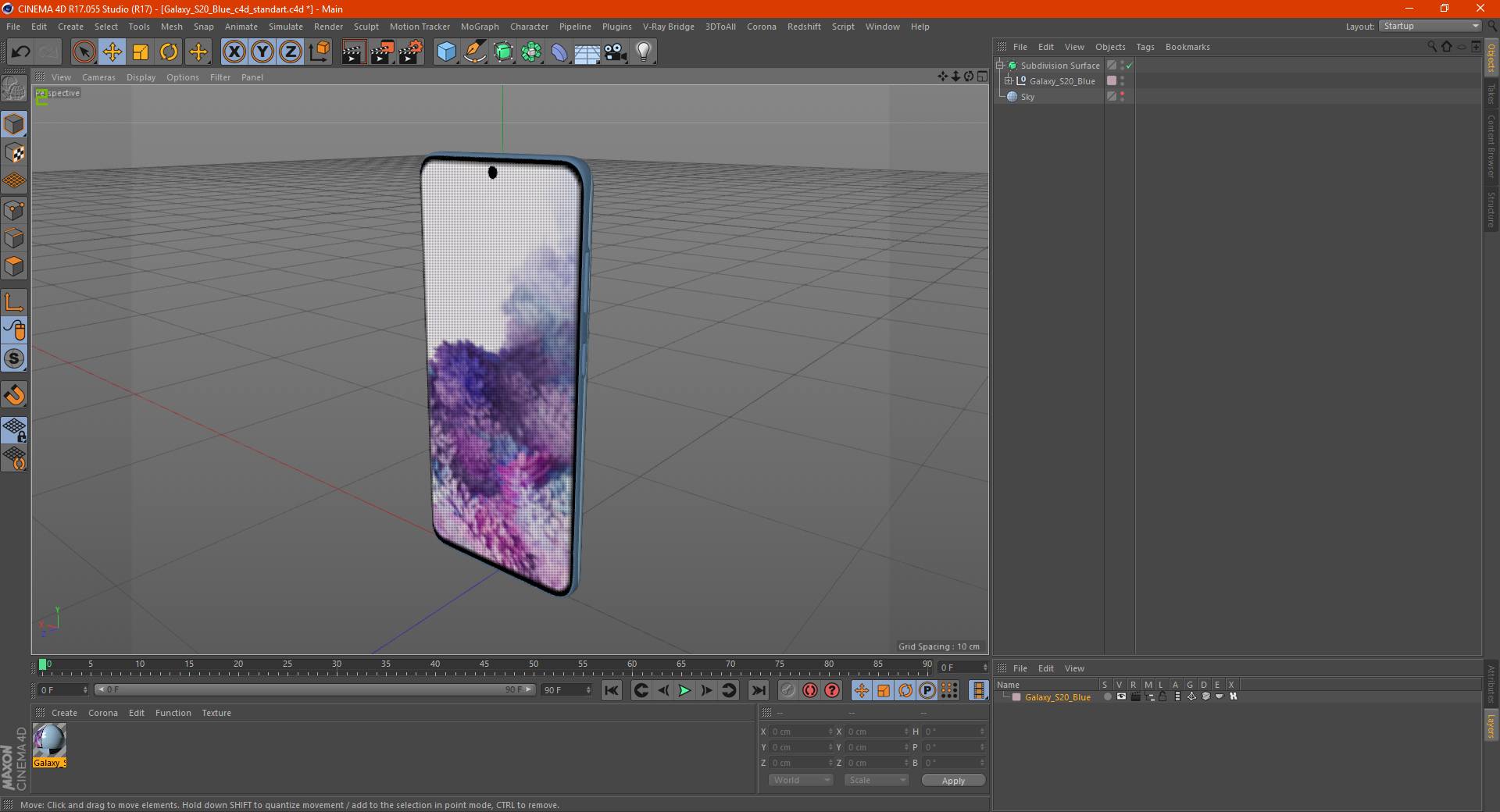Open the Layout Startup dropdown

(x=1430, y=26)
